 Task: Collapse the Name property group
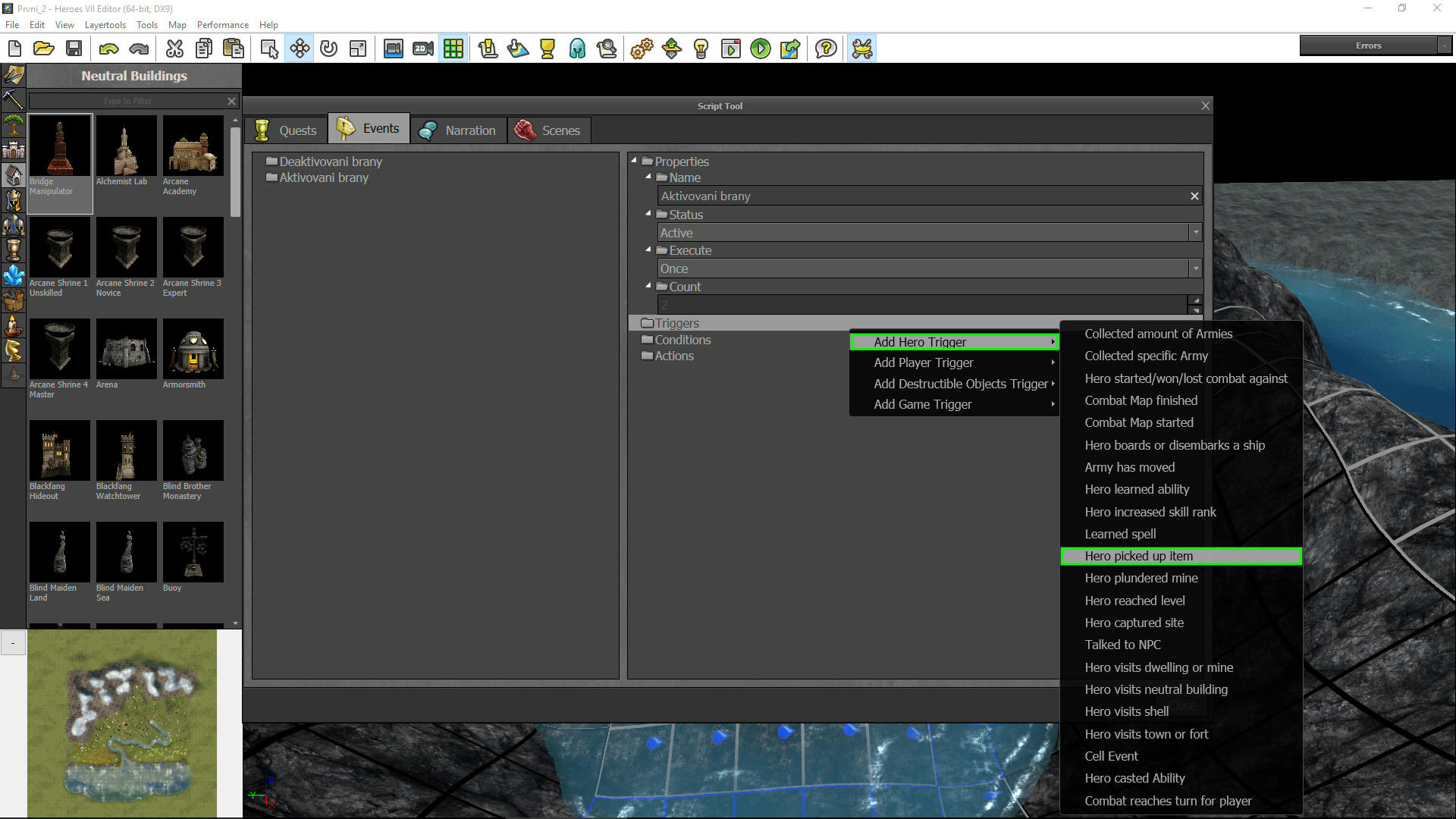point(648,177)
